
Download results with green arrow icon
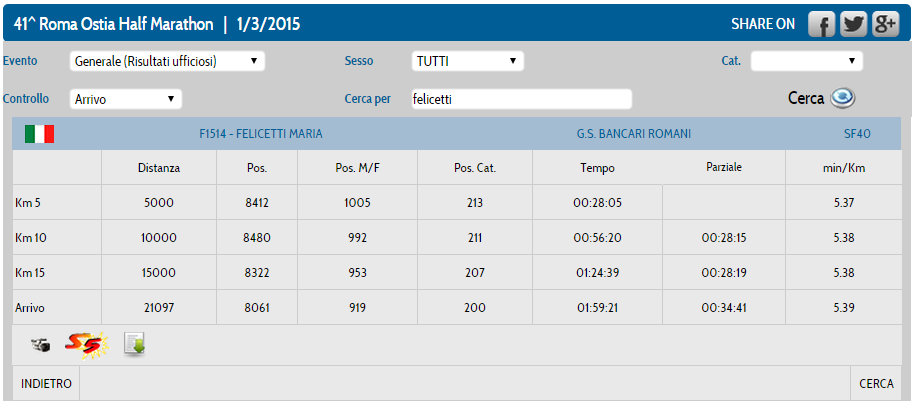pos(134,345)
